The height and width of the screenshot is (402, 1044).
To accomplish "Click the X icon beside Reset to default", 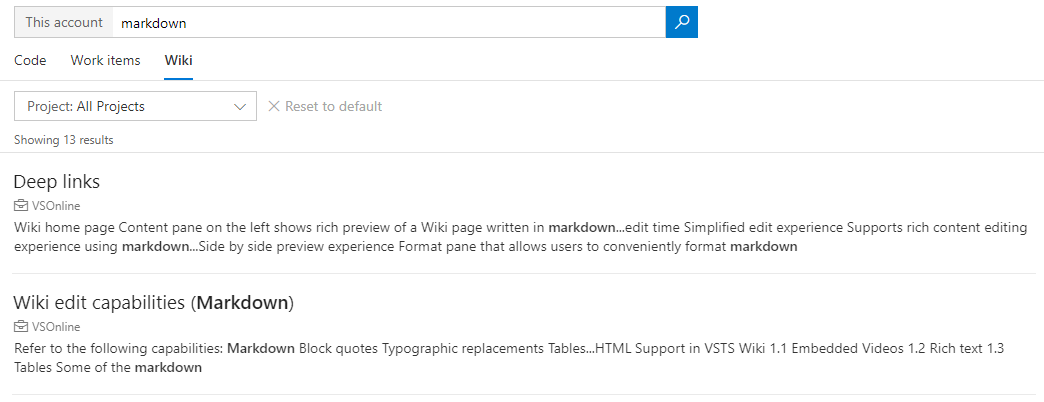I will point(273,106).
